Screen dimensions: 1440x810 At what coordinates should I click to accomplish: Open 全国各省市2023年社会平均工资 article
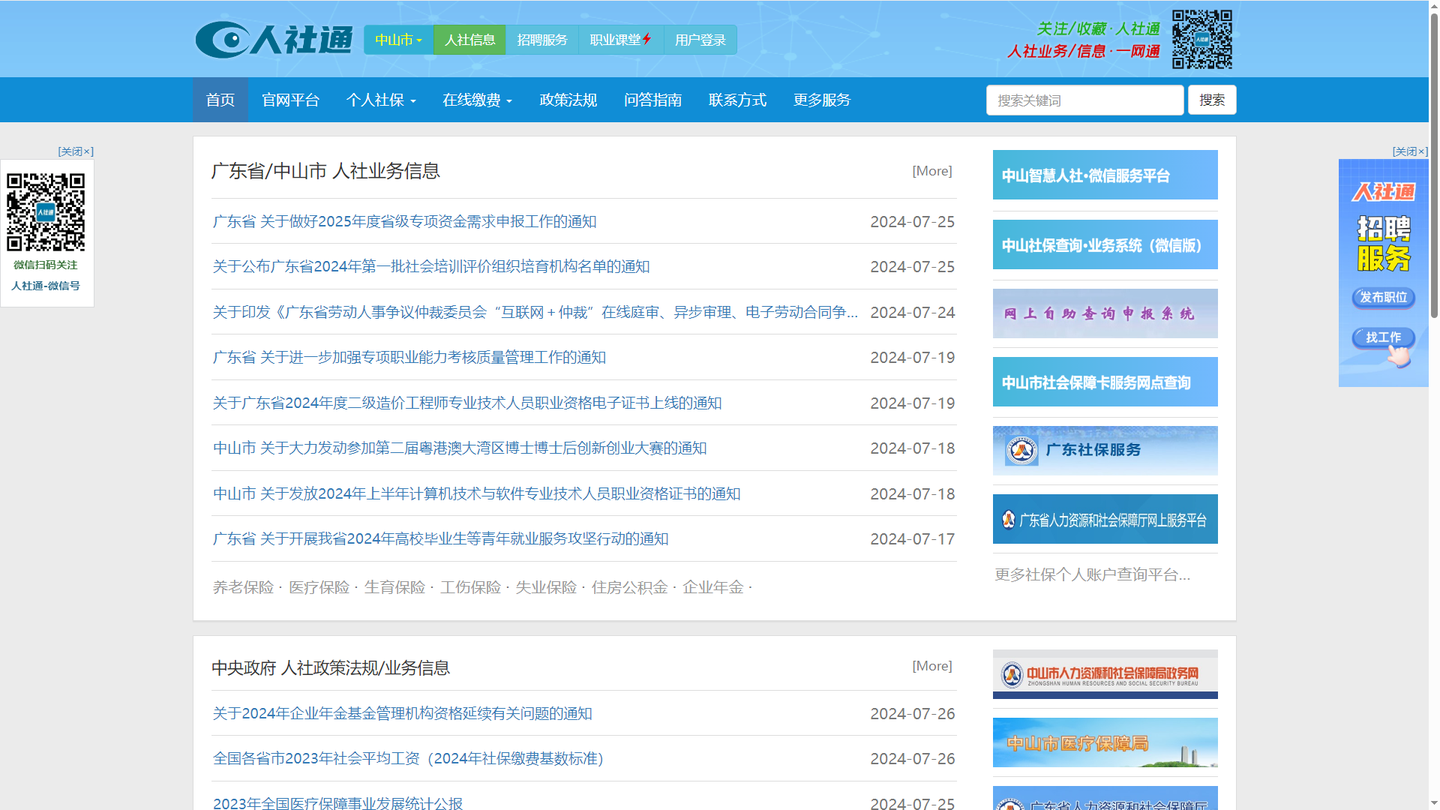[408, 759]
